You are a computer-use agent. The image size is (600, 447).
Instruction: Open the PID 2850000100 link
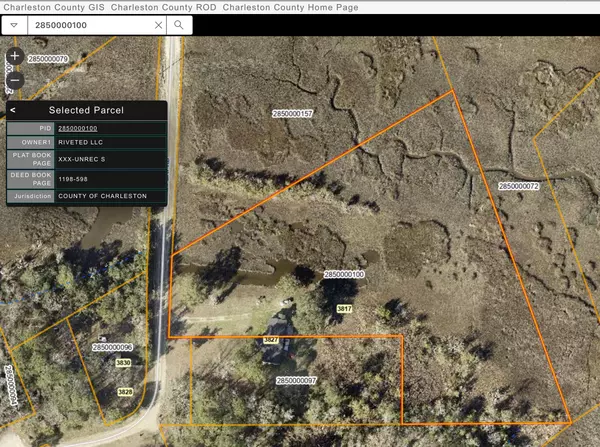78,129
